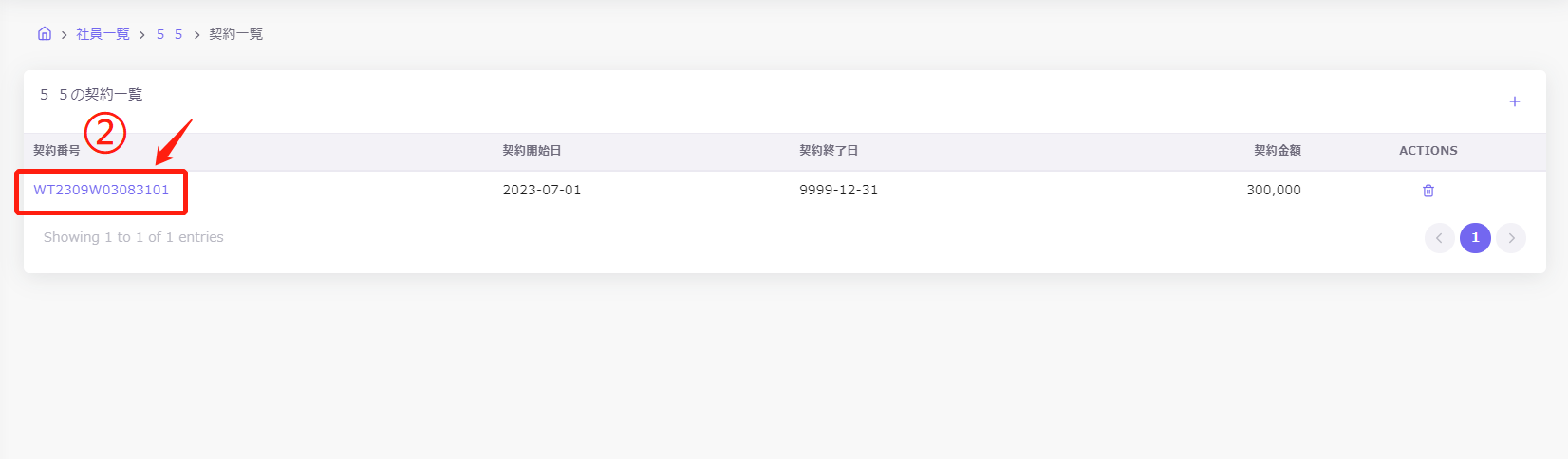
Task: Select page 1 in pagination
Action: tap(1475, 238)
